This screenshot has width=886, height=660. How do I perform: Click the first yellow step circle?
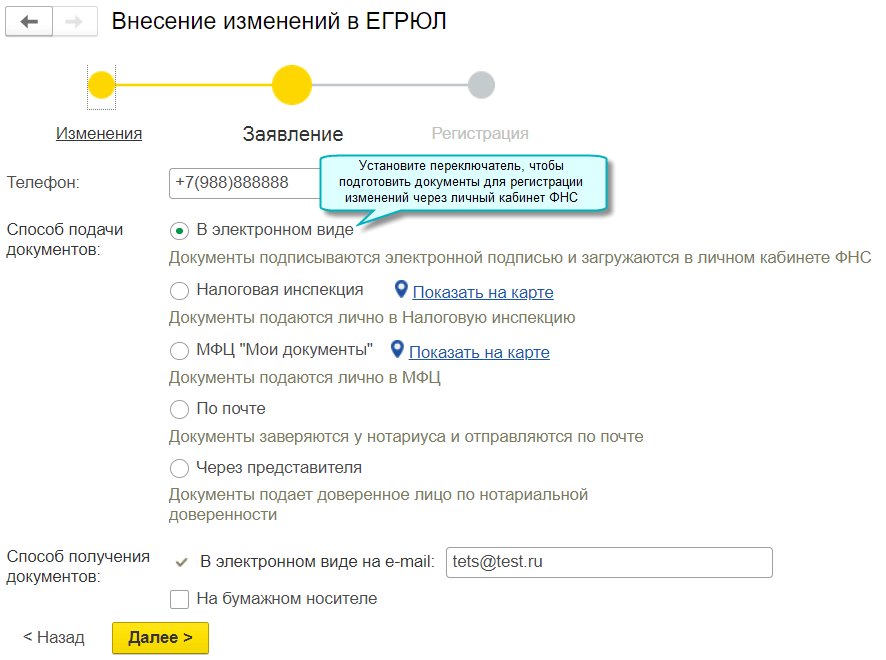[102, 85]
